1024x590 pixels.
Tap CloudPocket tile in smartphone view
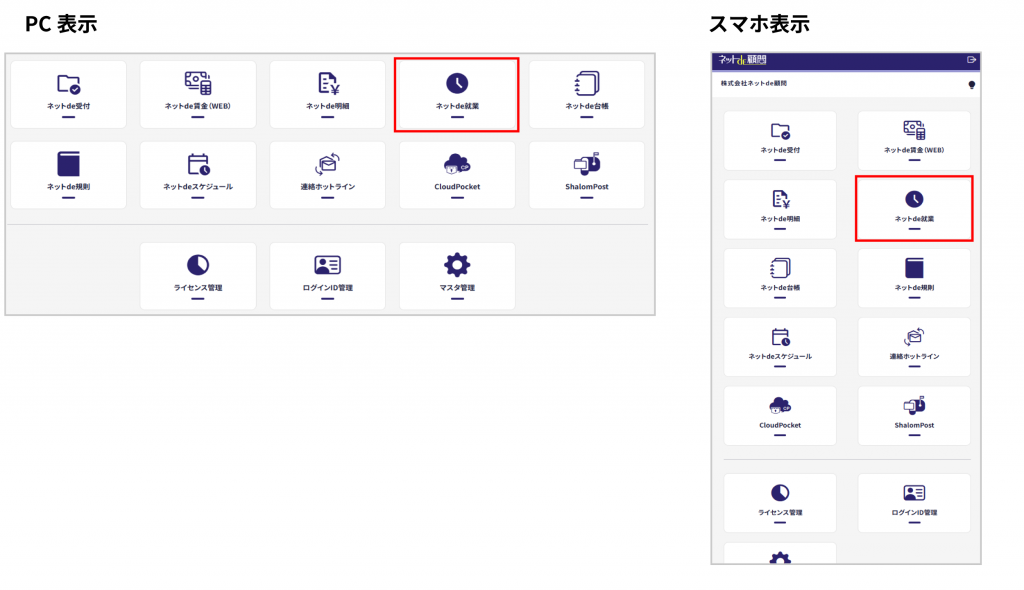pos(780,415)
